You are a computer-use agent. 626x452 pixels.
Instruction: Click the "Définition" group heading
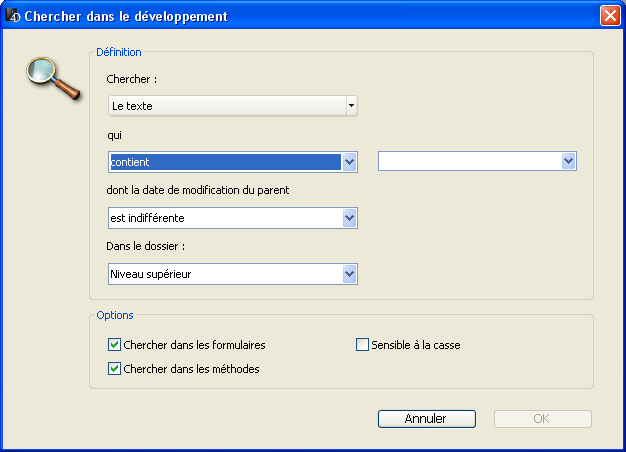pos(118,52)
